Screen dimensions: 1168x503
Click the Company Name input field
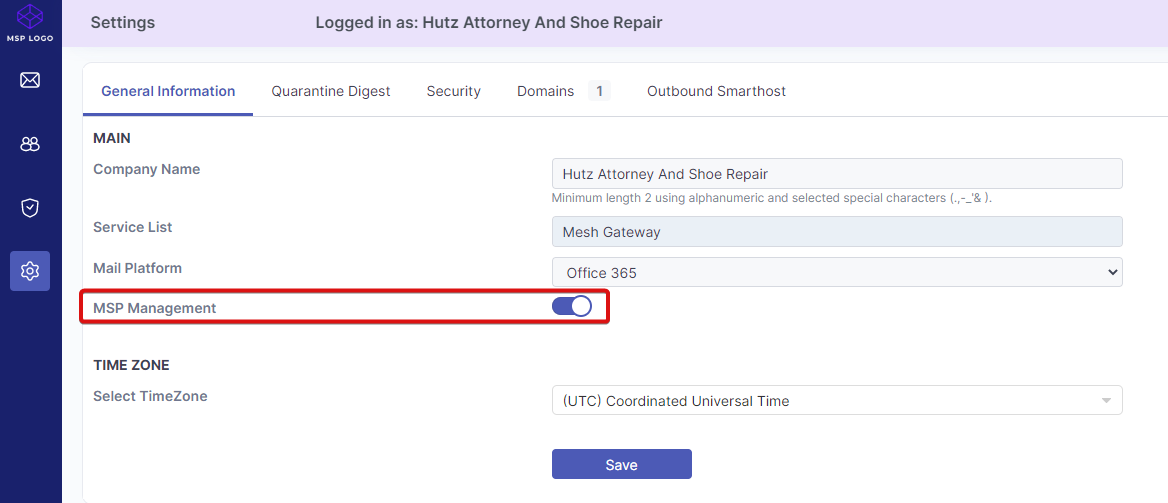click(x=836, y=174)
